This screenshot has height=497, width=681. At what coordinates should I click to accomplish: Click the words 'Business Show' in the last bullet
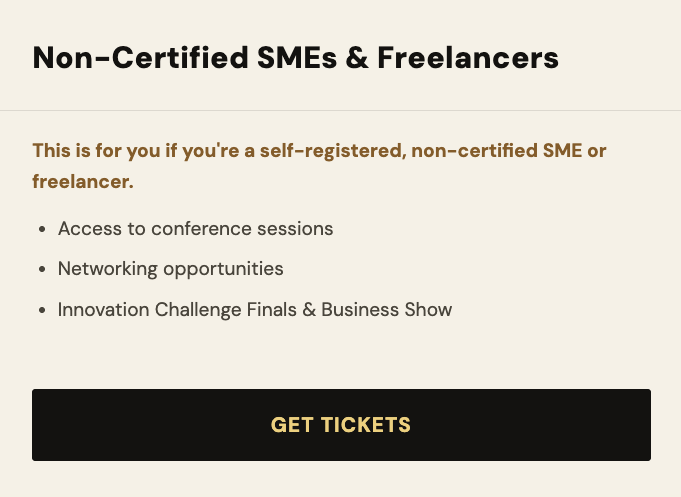click(x=387, y=310)
